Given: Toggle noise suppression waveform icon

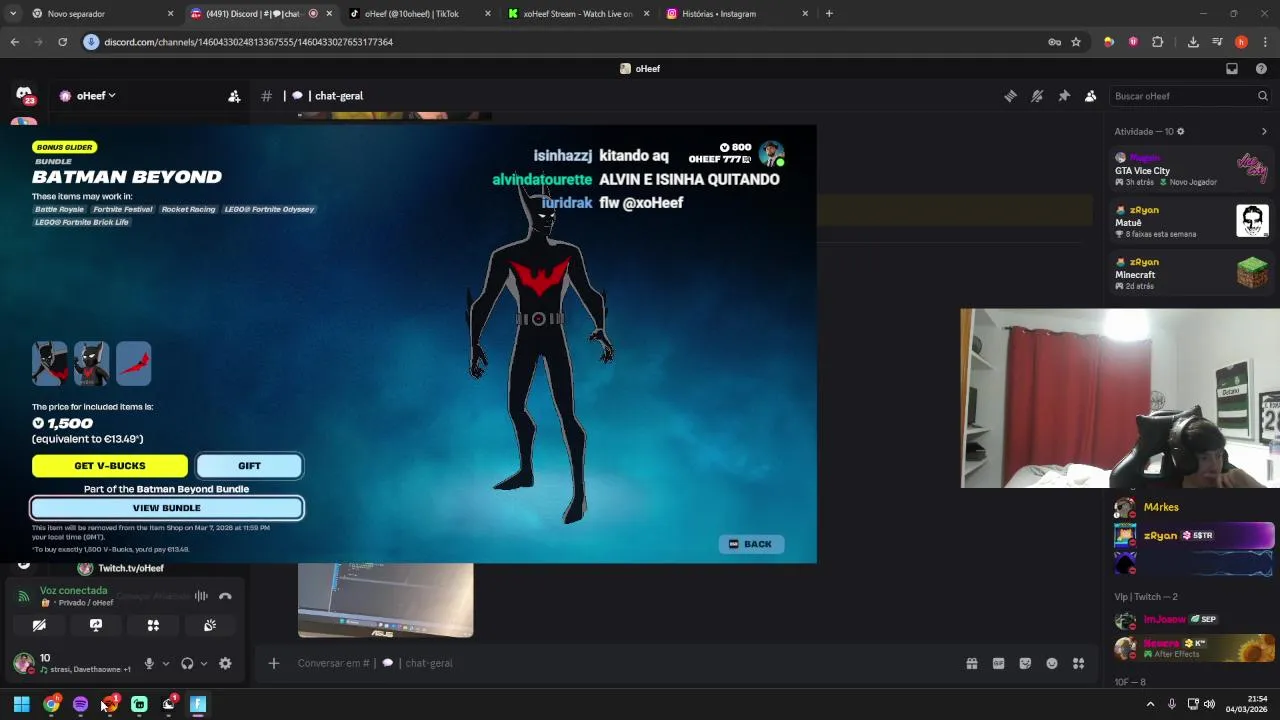Looking at the screenshot, I should click(x=201, y=596).
